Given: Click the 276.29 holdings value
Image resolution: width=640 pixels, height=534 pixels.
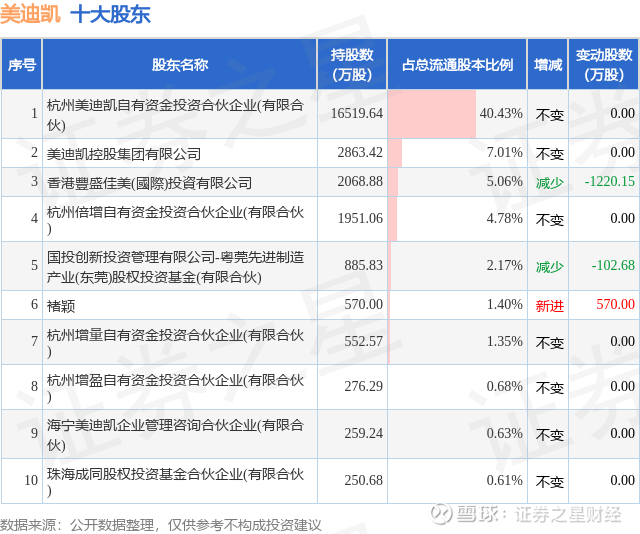Looking at the screenshot, I should 364,386.
